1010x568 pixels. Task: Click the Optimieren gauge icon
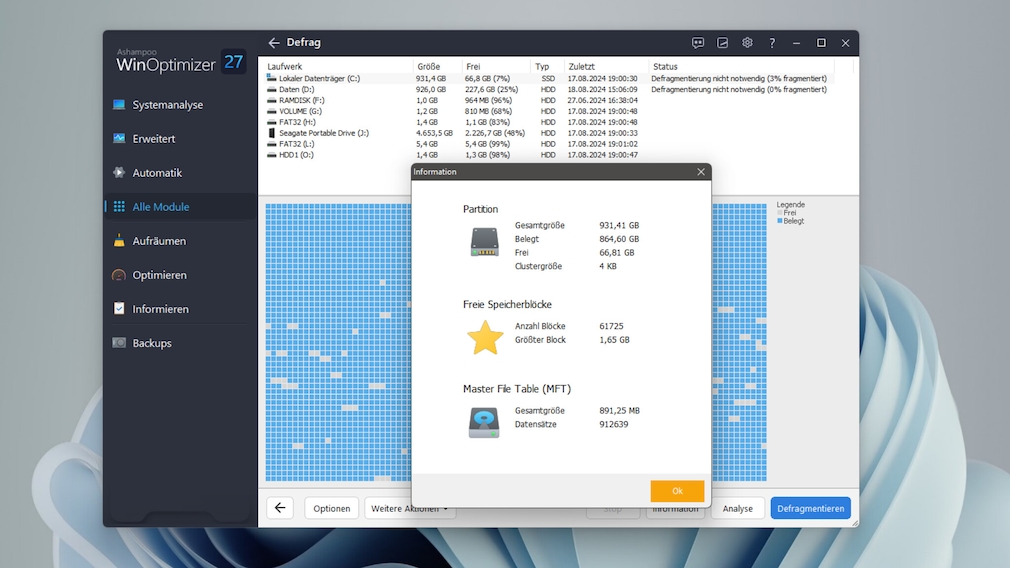(x=119, y=275)
